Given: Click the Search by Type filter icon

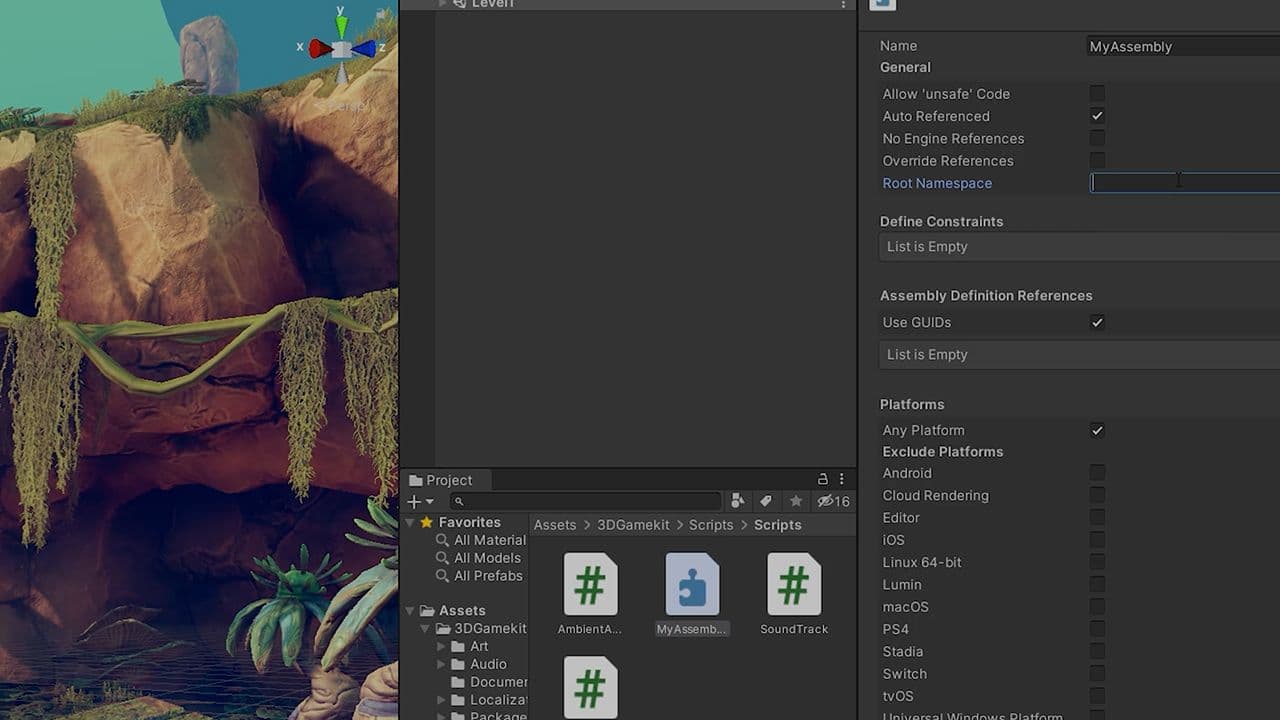Looking at the screenshot, I should coord(738,501).
